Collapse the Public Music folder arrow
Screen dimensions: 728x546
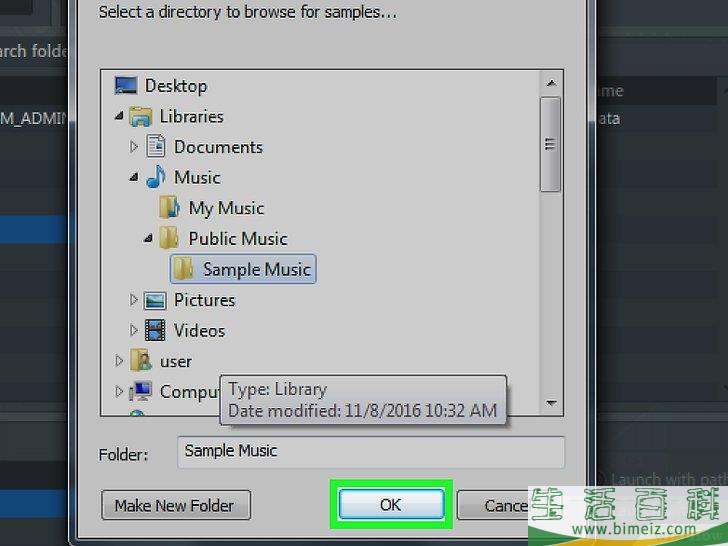click(148, 239)
